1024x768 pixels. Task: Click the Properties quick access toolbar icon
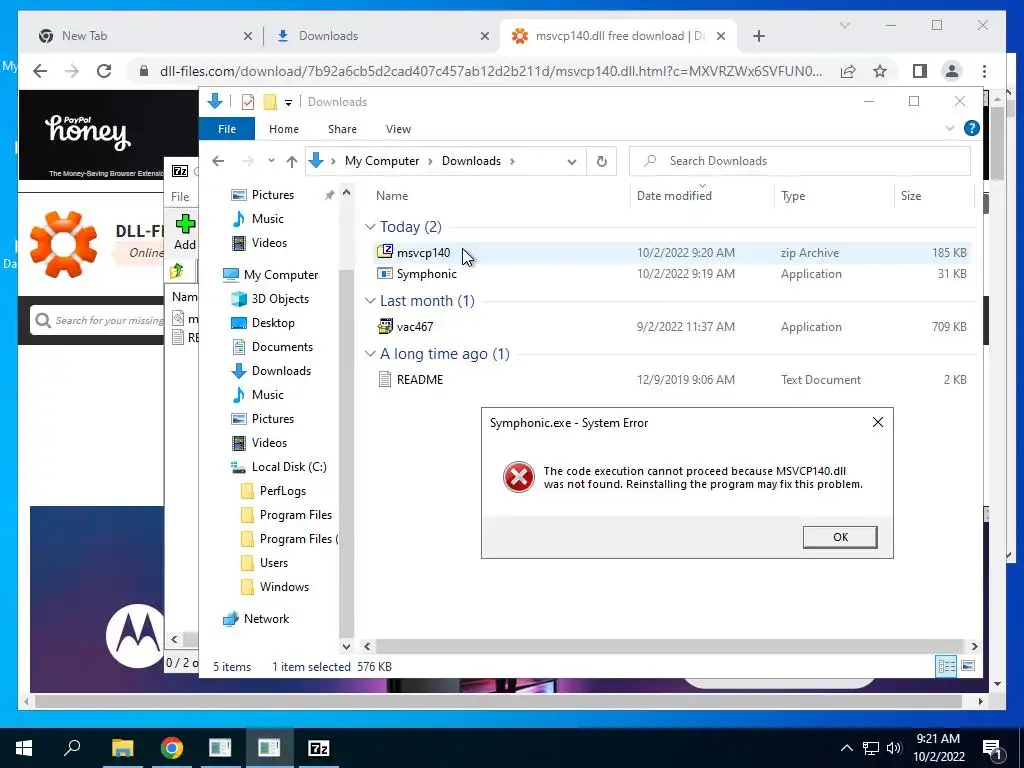pos(248,102)
